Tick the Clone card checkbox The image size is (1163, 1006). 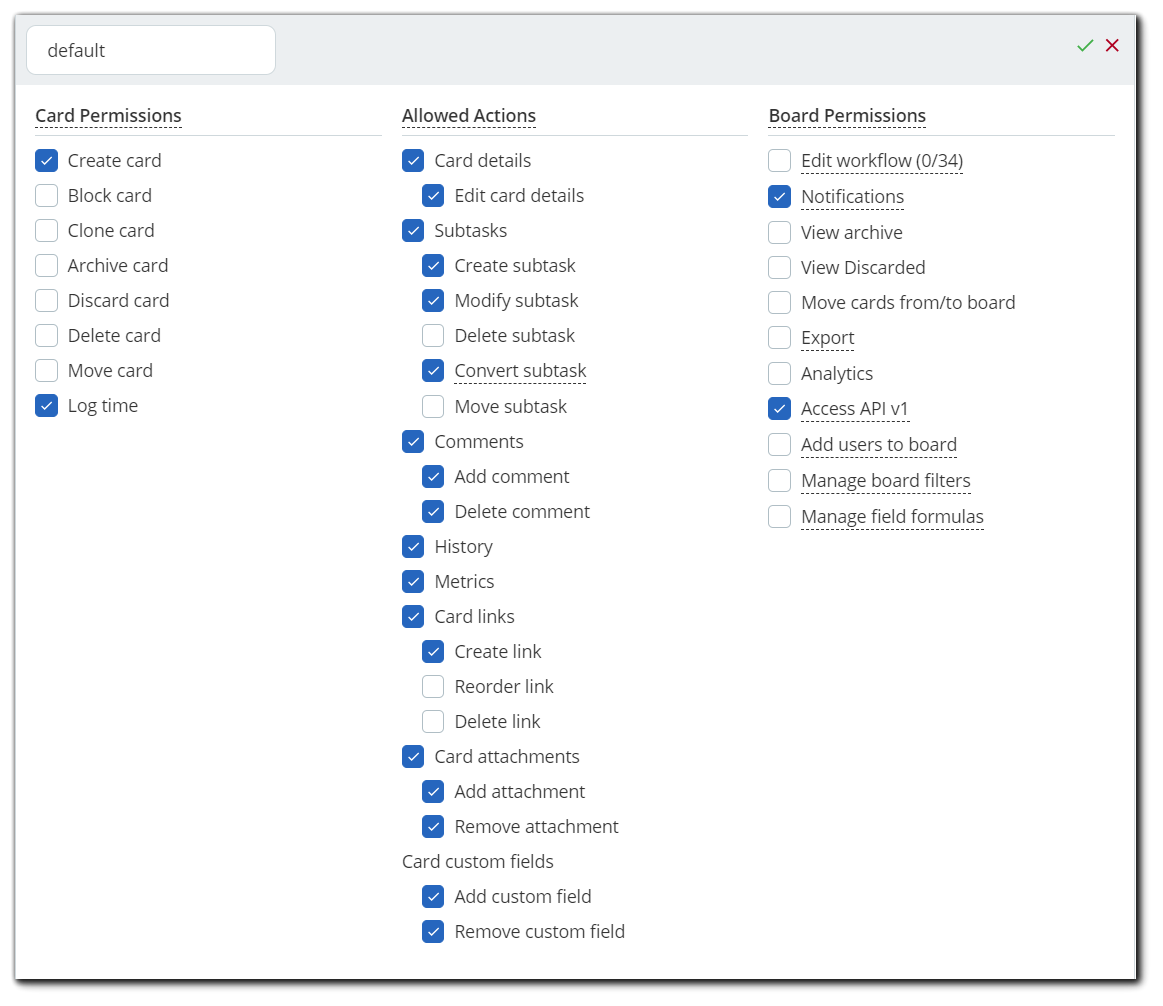[x=47, y=231]
